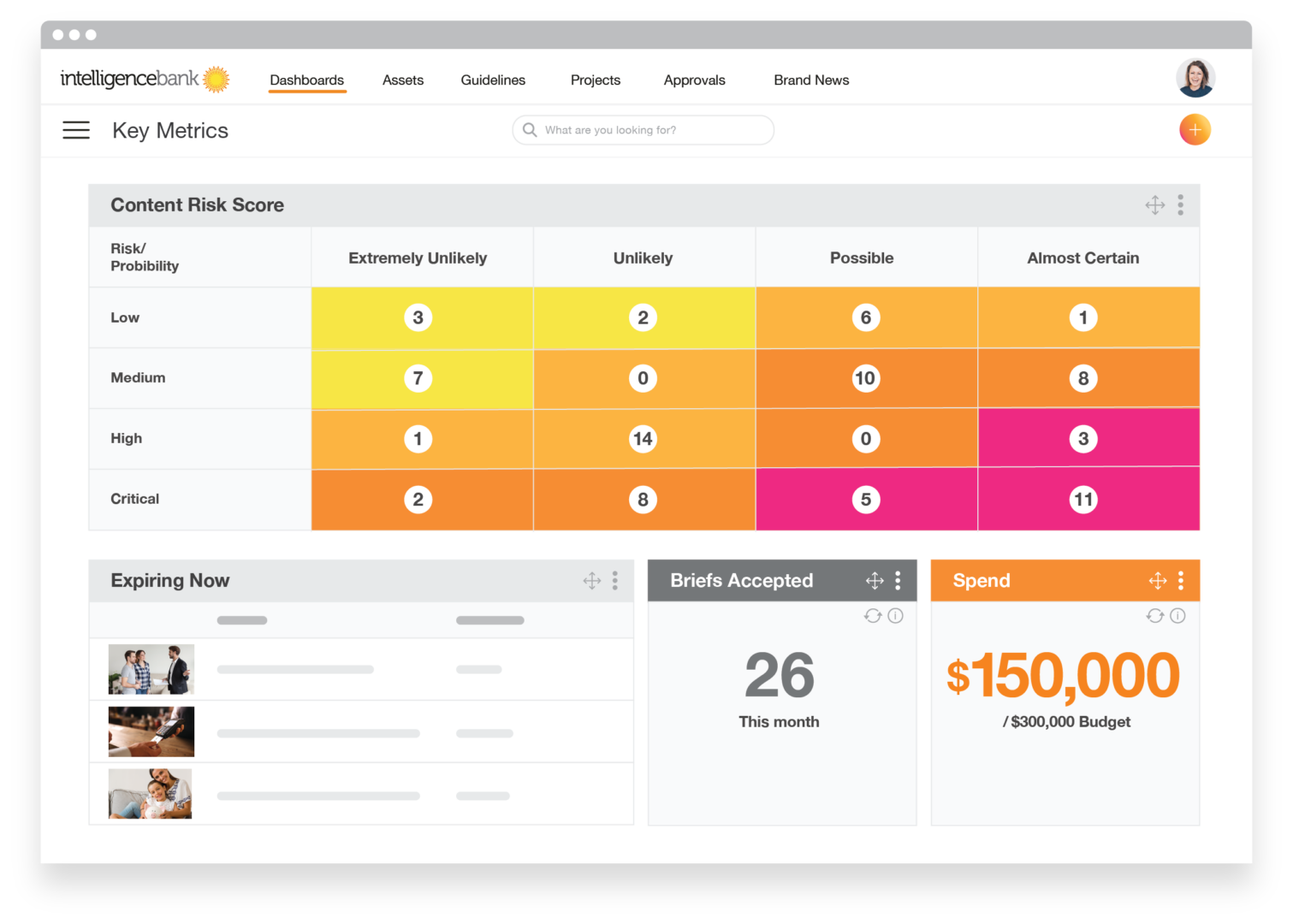Image resolution: width=1293 pixels, height=924 pixels.
Task: Click the '26' briefs this month value
Action: [x=780, y=676]
